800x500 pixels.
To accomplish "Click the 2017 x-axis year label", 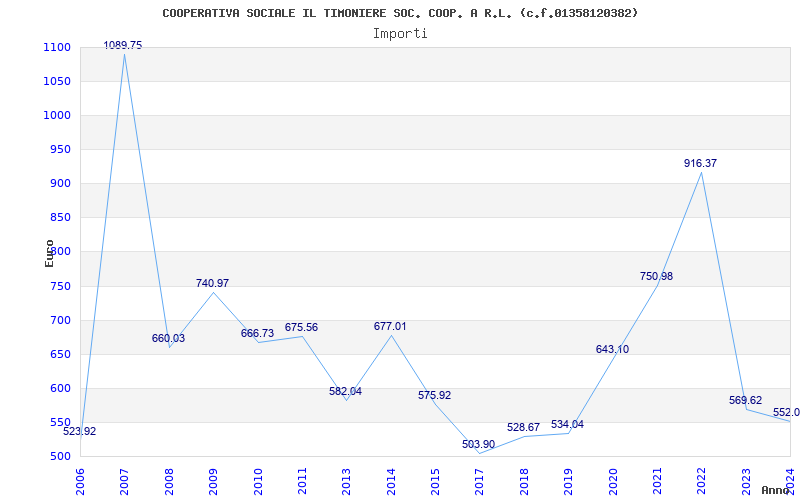I will tap(480, 482).
